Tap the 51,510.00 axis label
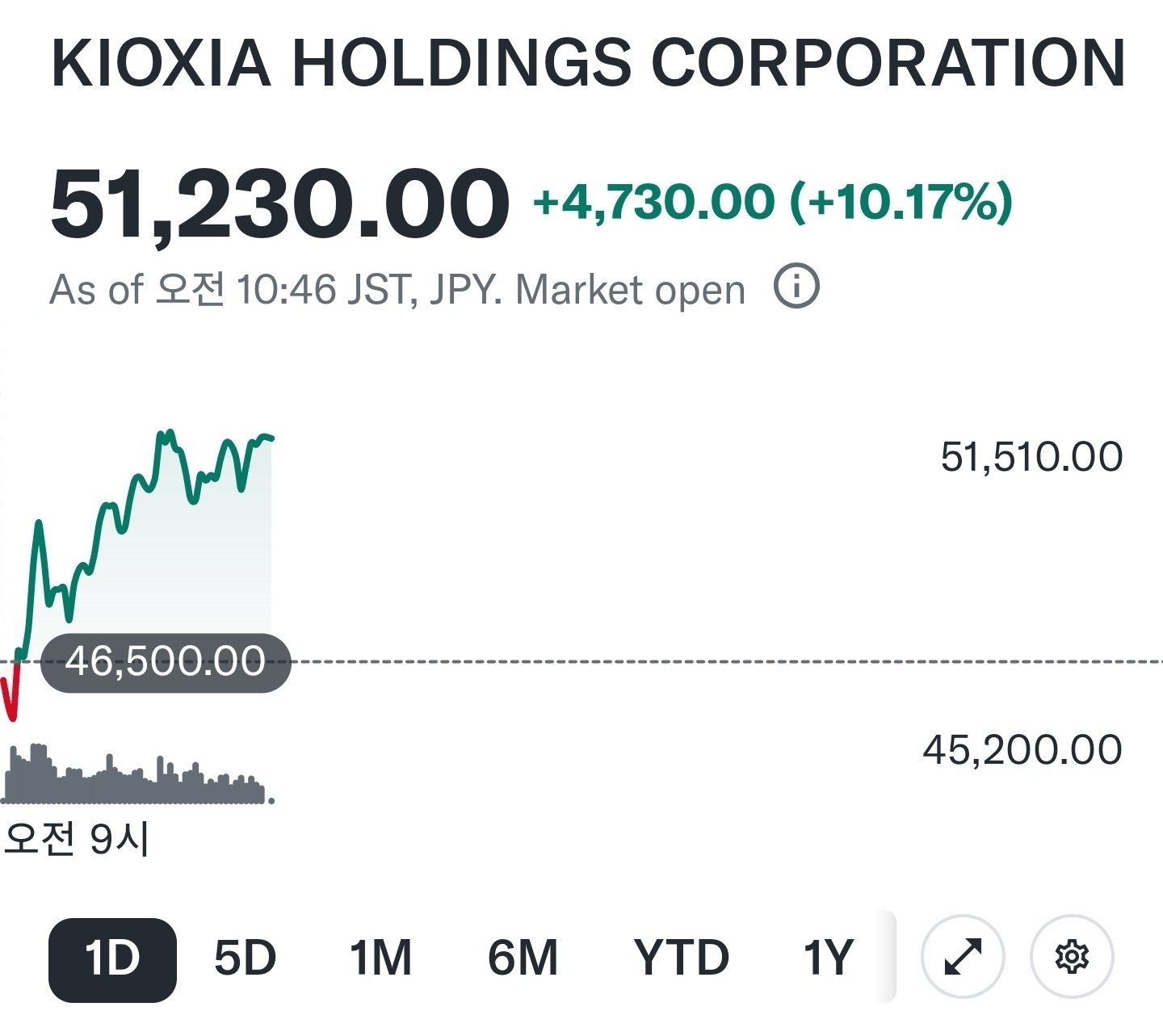 point(1031,457)
